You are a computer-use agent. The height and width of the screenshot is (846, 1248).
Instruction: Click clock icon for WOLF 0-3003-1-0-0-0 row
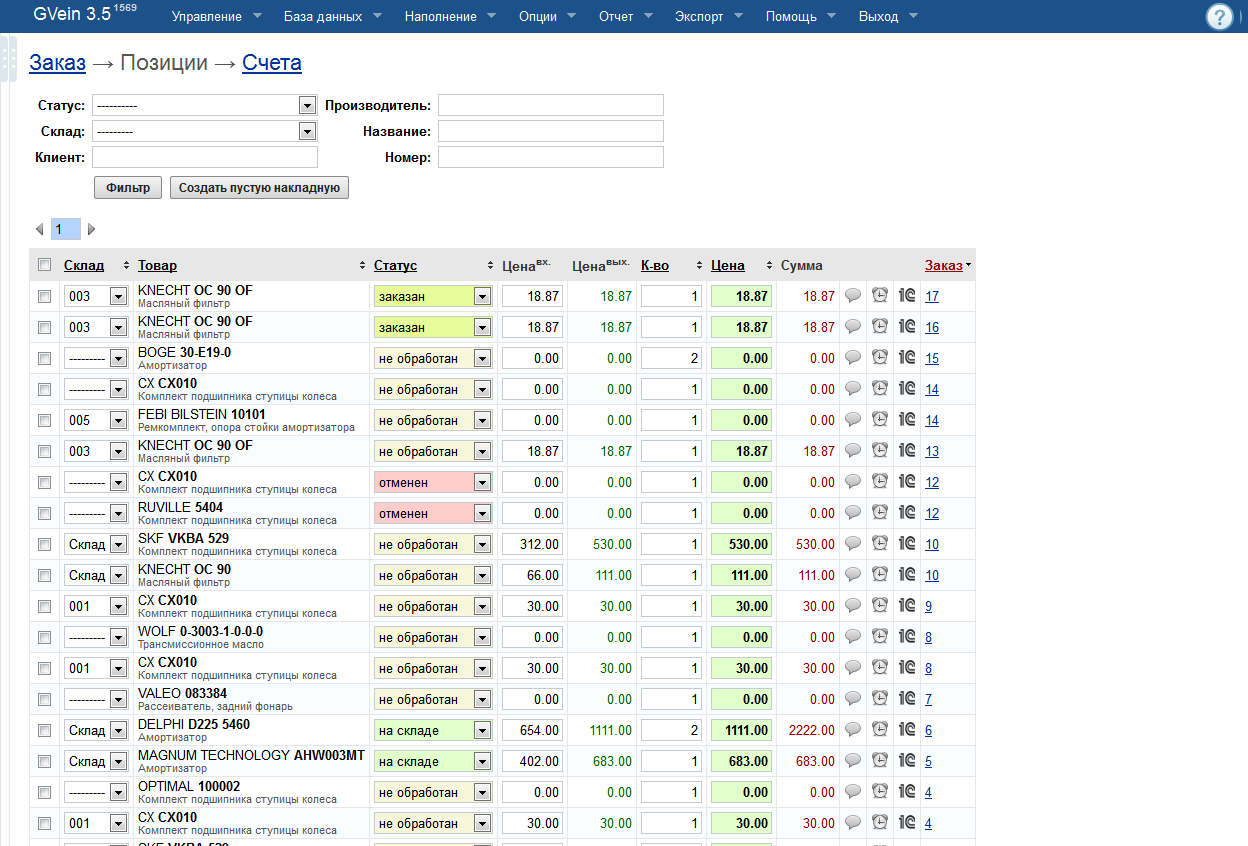(x=879, y=637)
